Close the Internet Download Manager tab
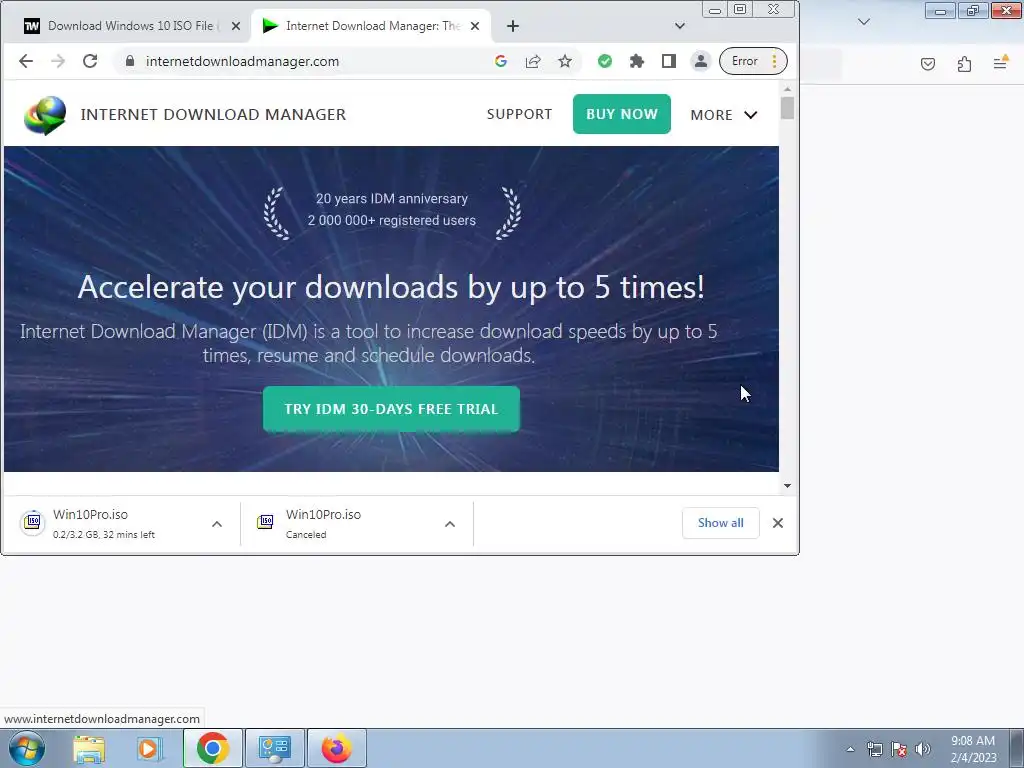This screenshot has width=1024, height=768. click(475, 26)
